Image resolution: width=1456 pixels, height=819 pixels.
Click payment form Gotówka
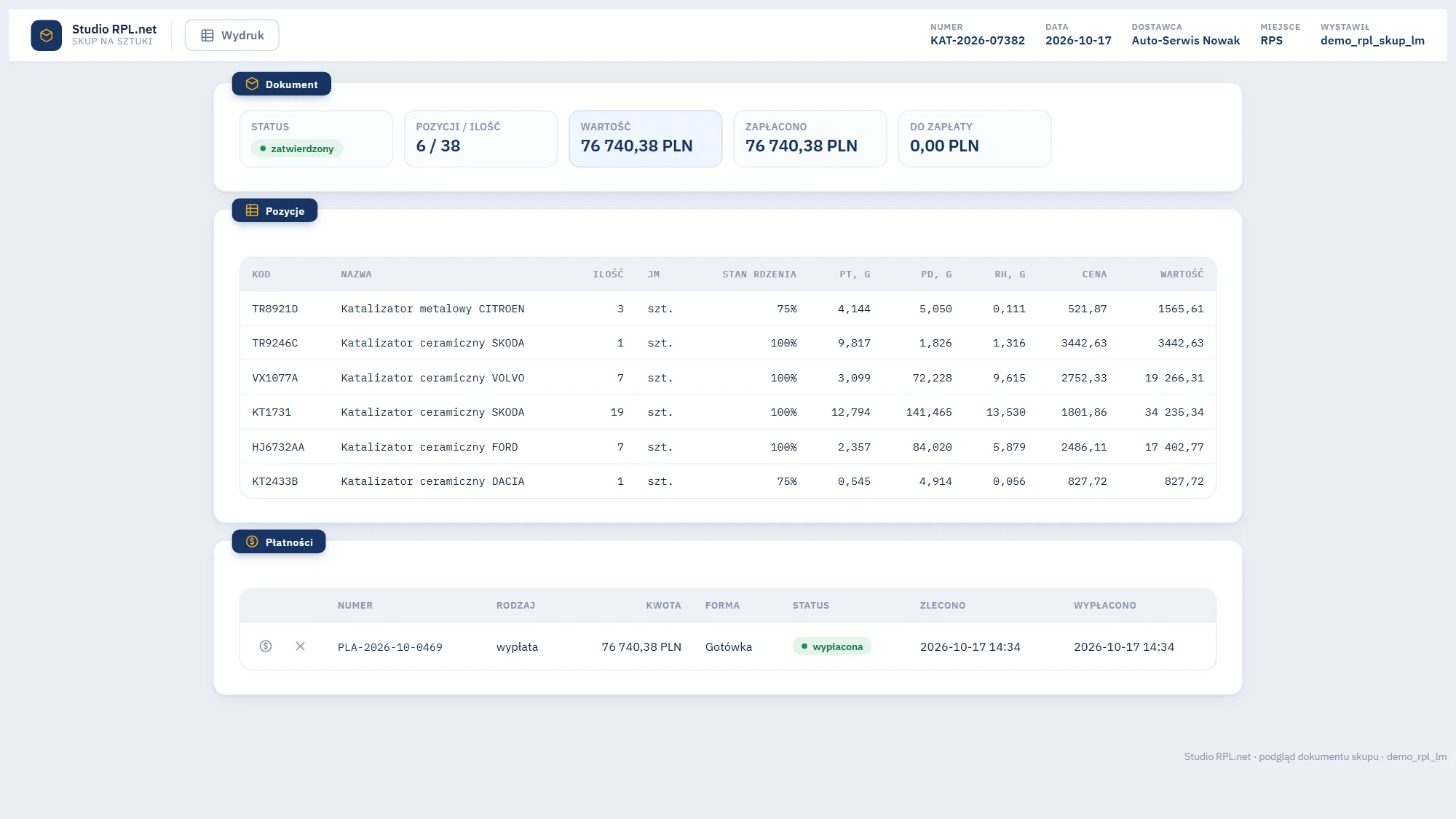[728, 646]
